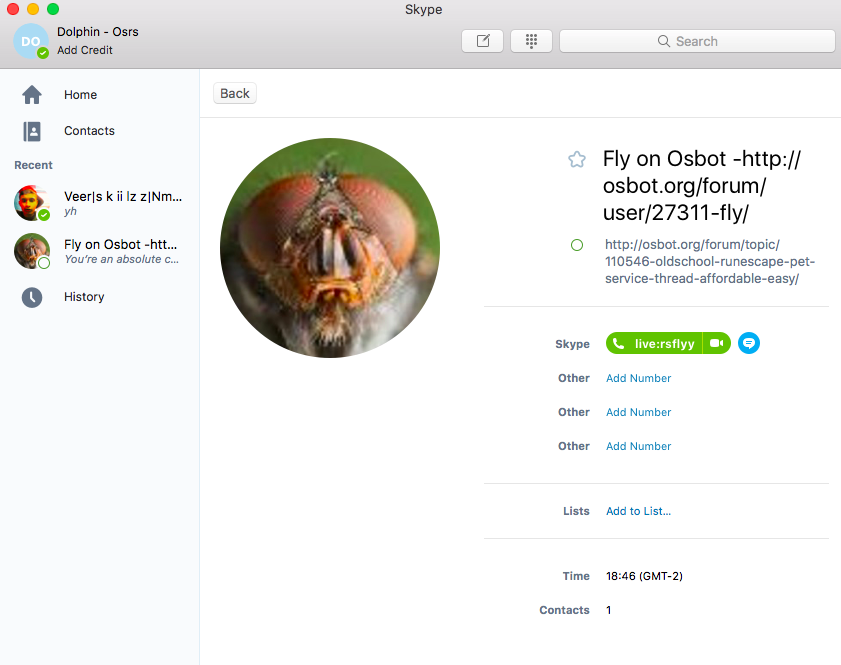This screenshot has height=665, width=841.
Task: Click the Back button
Action: pyautogui.click(x=235, y=93)
